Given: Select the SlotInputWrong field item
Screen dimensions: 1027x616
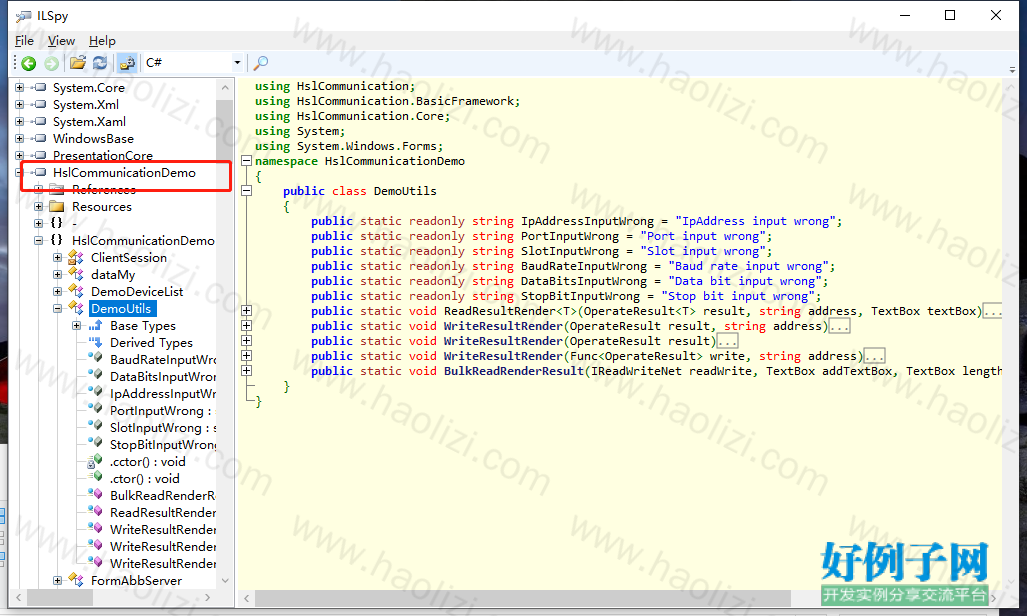Looking at the screenshot, I should (x=162, y=428).
